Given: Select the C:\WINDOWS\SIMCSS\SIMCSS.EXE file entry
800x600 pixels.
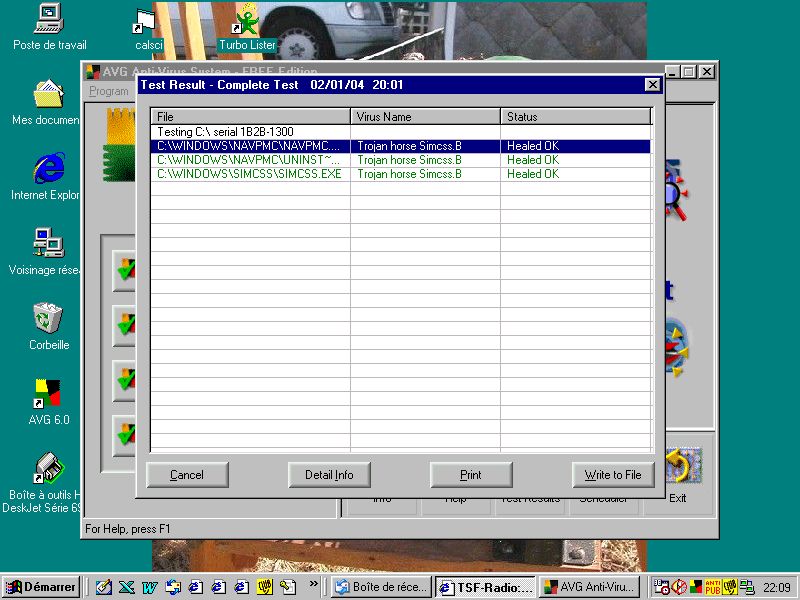Looking at the screenshot, I should click(x=249, y=174).
